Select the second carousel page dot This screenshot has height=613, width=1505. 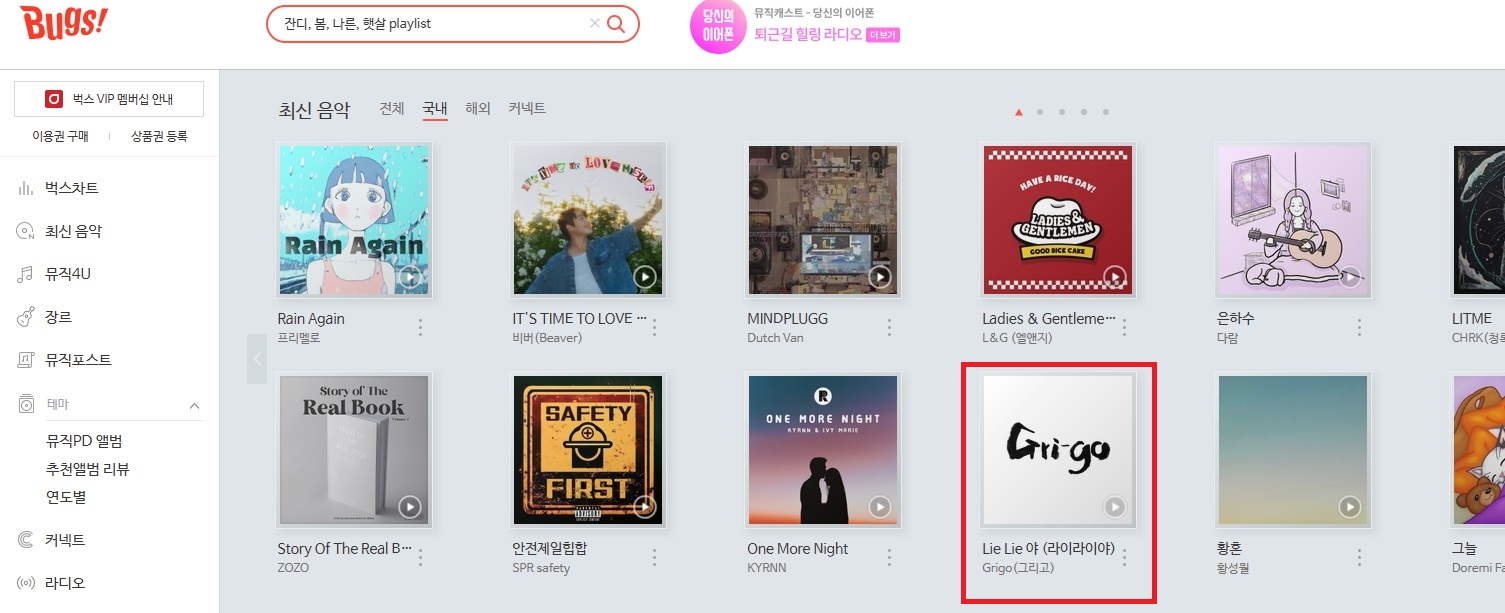[1040, 112]
